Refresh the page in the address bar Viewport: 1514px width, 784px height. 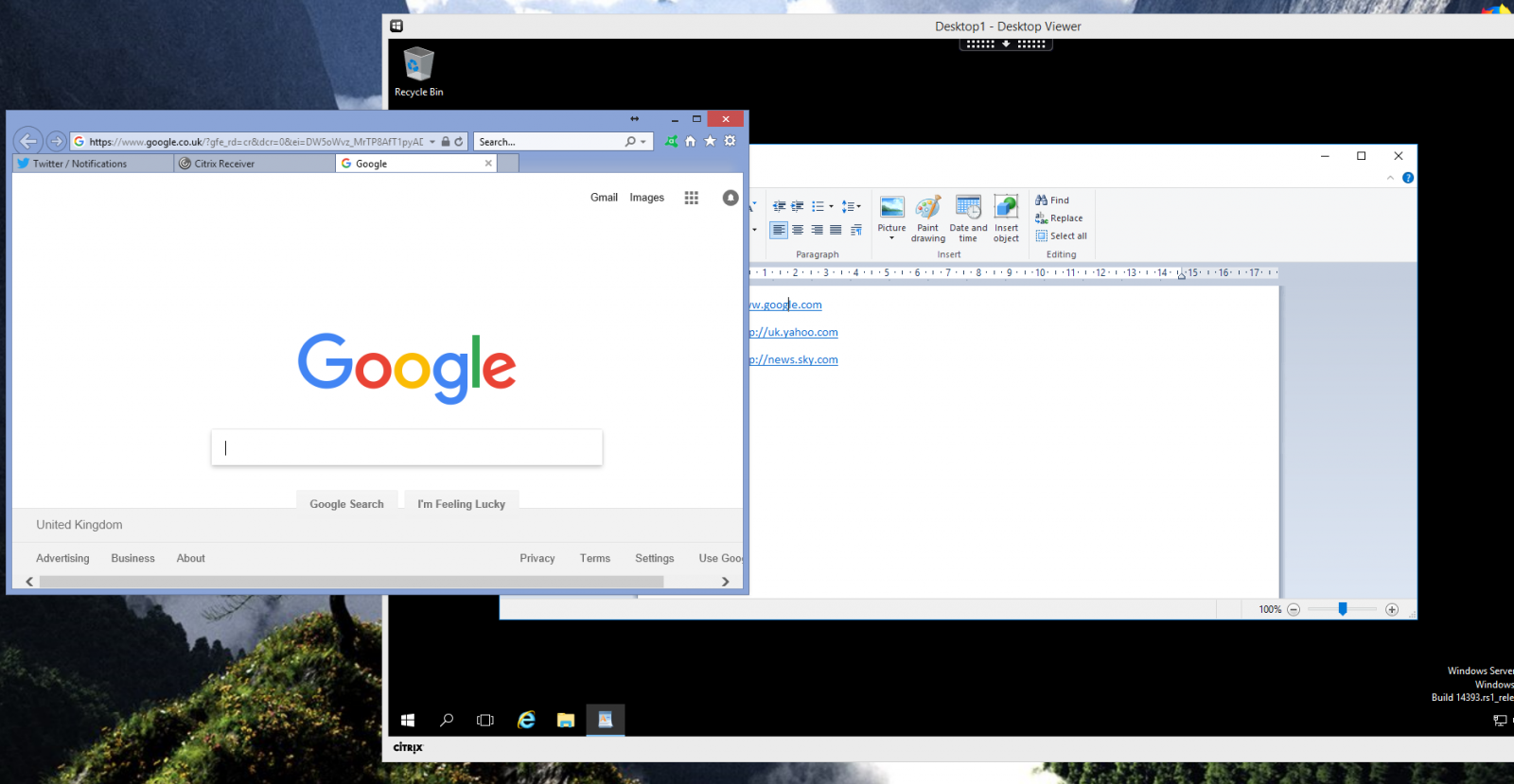pos(459,142)
